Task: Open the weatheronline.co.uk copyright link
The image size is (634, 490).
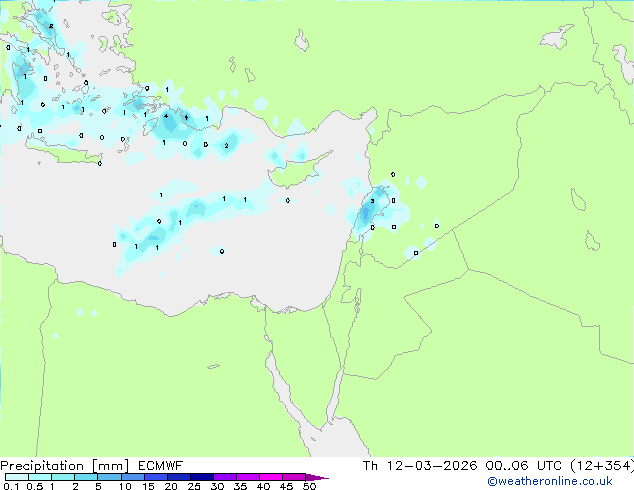Action: click(550, 481)
